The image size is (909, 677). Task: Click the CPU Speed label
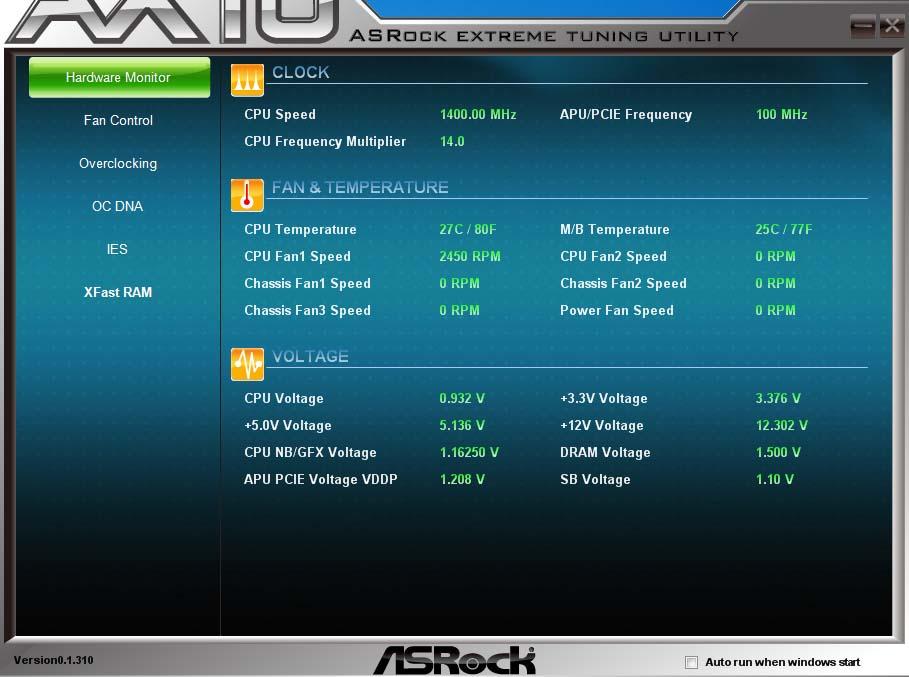[280, 114]
